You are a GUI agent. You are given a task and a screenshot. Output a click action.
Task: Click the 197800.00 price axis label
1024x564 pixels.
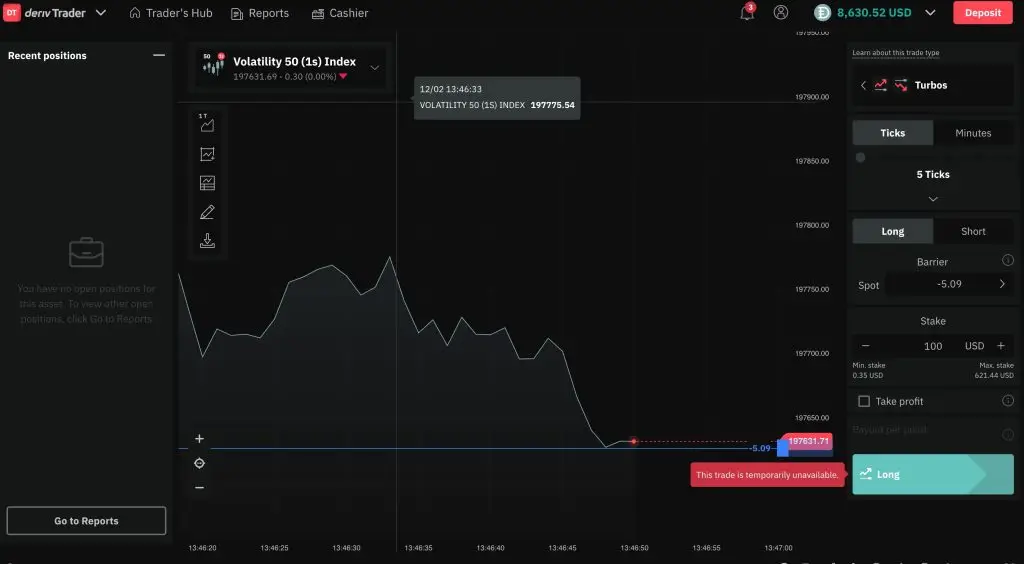[x=812, y=225]
